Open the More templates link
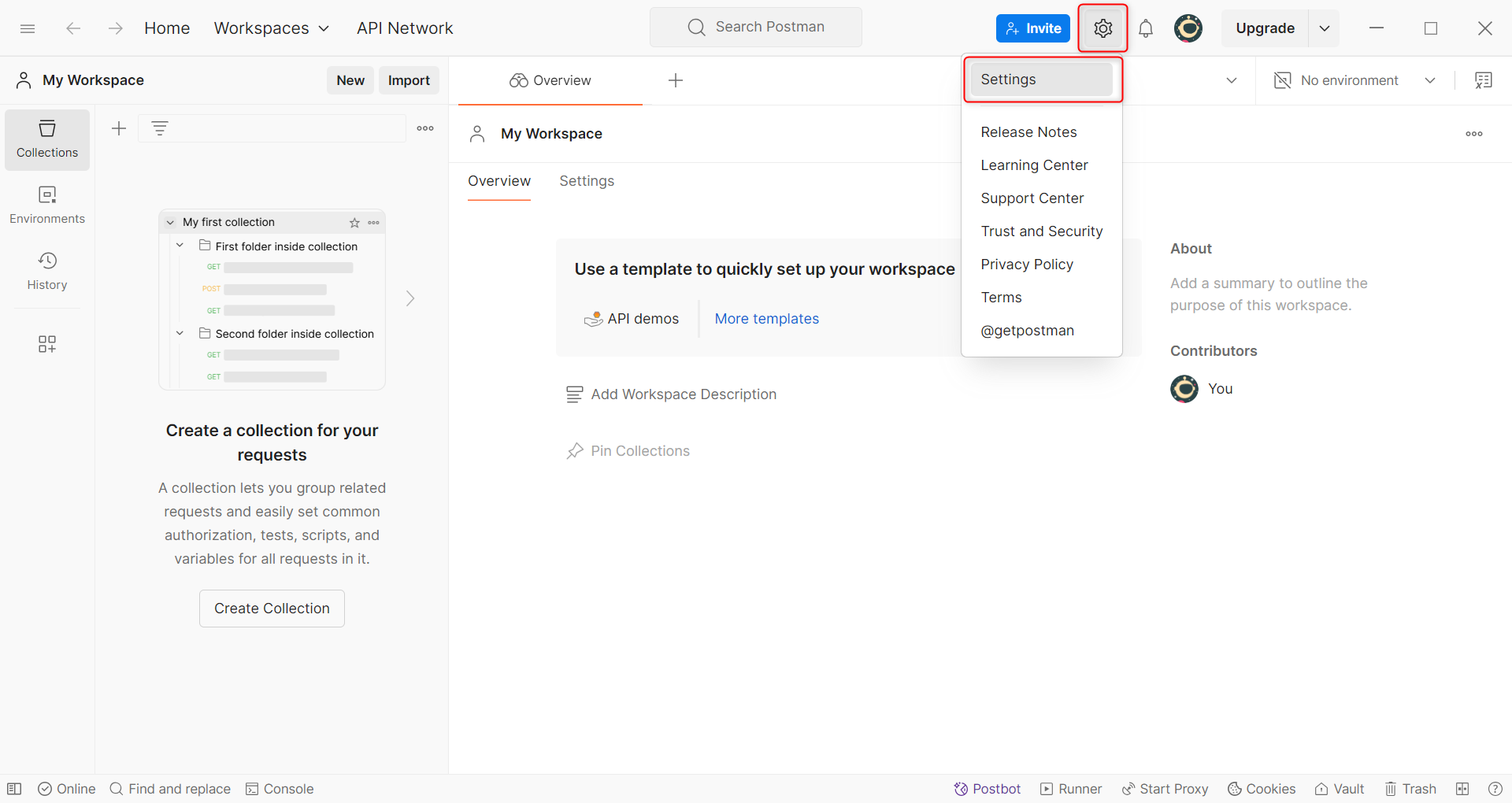Viewport: 1512px width, 803px height. [x=766, y=319]
